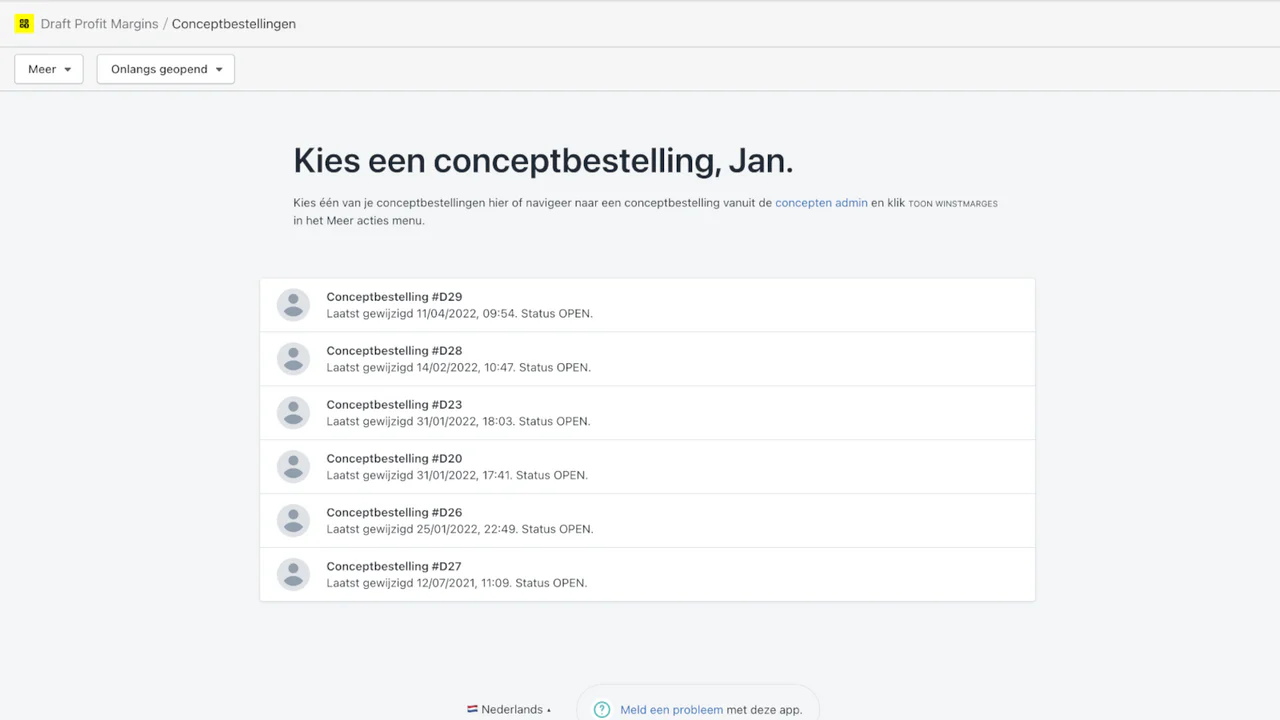Click text 'Laatst gewijzigd 31/01/2022, 18:03'
This screenshot has height=720, width=1280.
pos(420,422)
